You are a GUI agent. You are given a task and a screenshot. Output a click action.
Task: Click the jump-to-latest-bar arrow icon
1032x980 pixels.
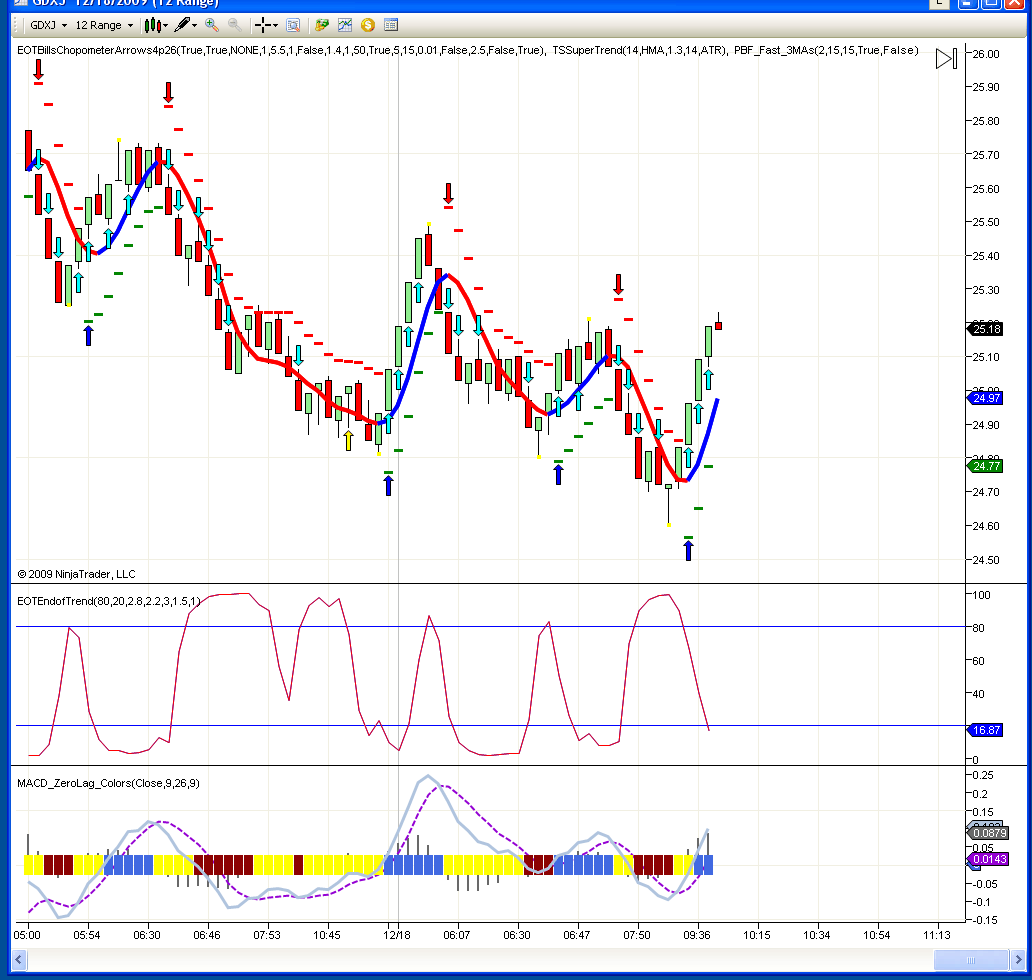[x=946, y=59]
